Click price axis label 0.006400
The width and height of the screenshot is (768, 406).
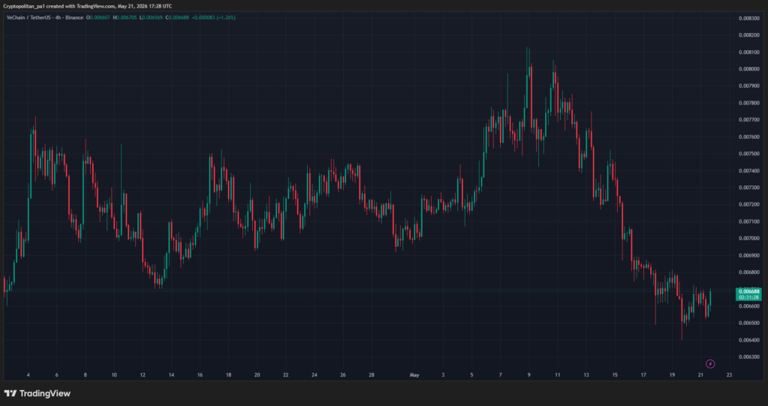(x=748, y=340)
